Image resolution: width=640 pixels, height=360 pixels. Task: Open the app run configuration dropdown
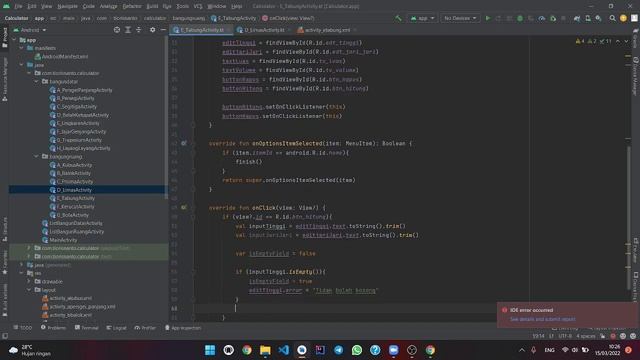click(x=422, y=18)
